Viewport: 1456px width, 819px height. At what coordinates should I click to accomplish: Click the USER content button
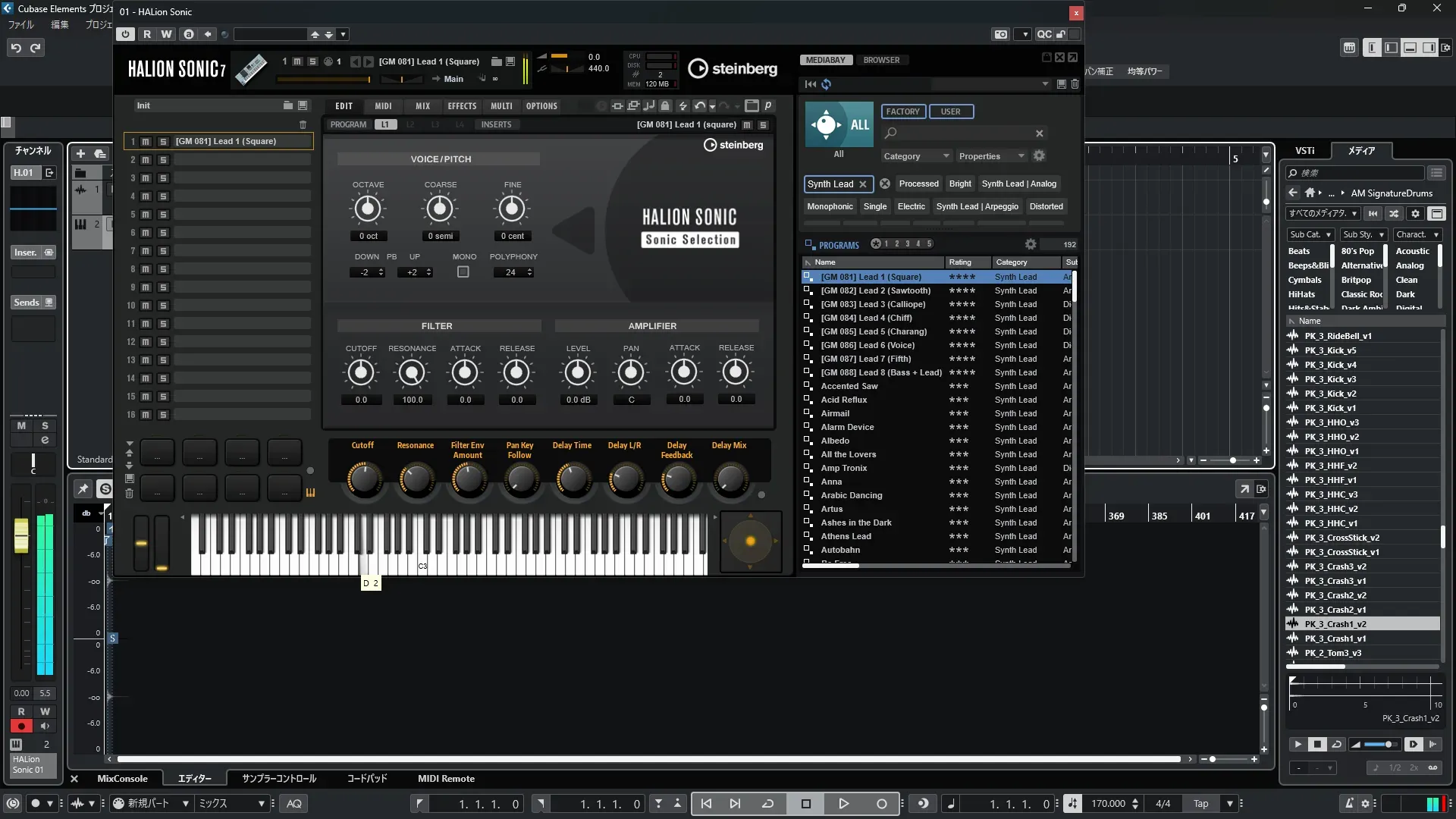click(x=950, y=111)
